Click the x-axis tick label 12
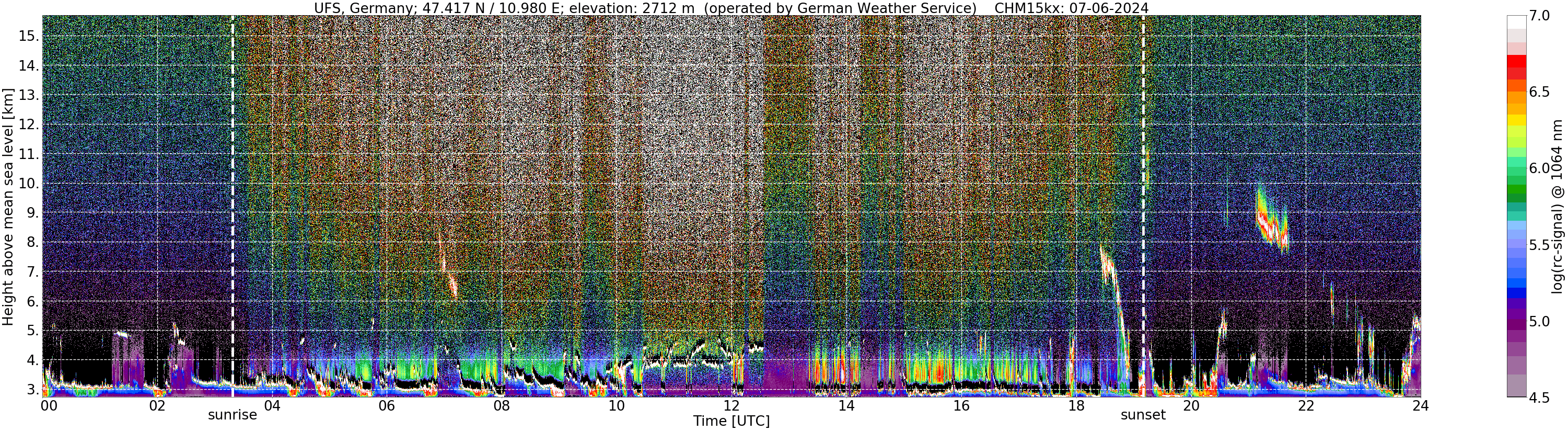 (x=731, y=406)
